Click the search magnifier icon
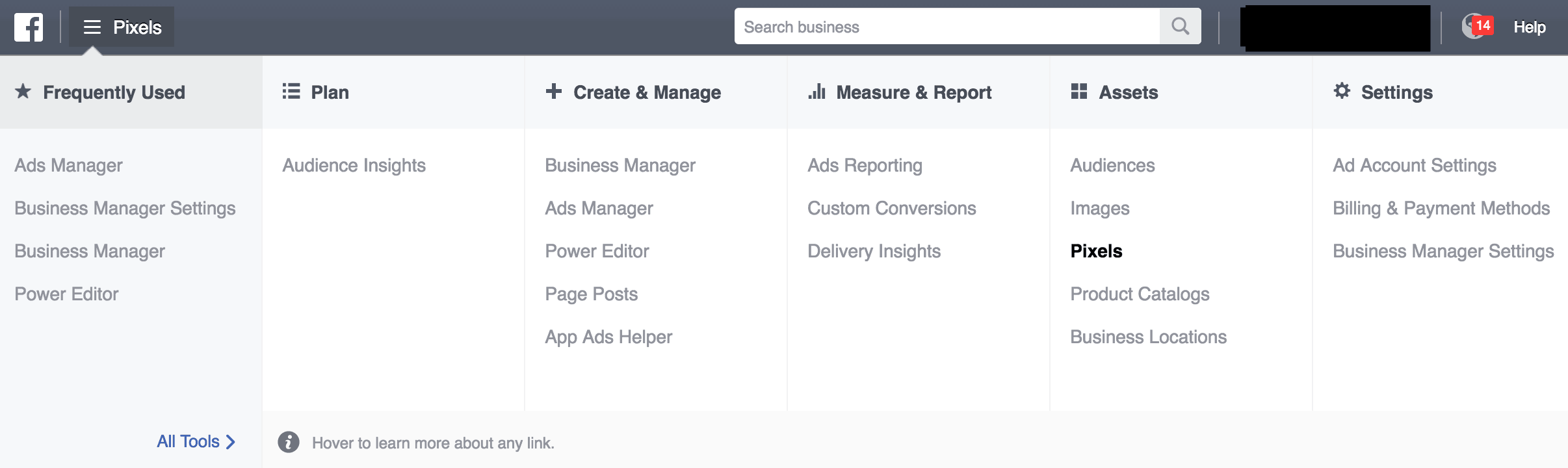 tap(1180, 27)
